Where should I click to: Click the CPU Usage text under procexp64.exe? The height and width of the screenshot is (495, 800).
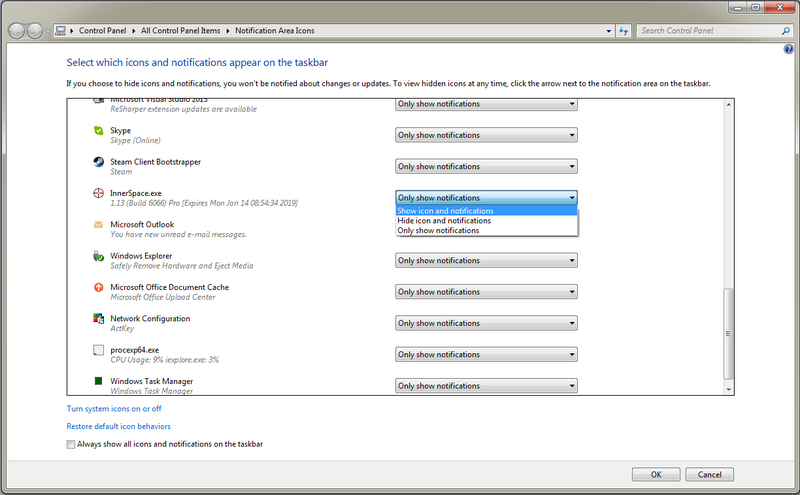[x=164, y=360]
